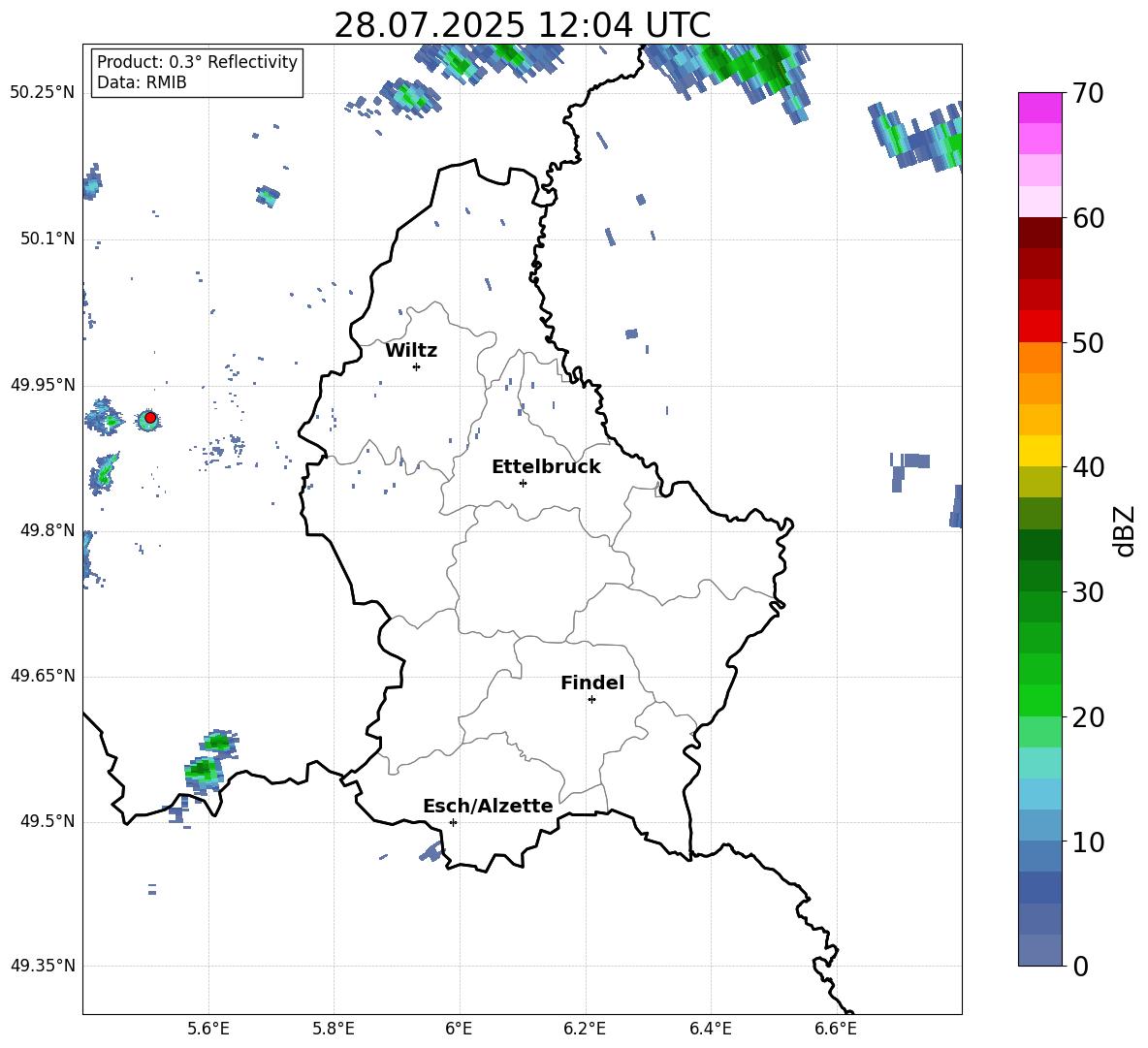Click the title 28.07.2025 12:04 UTC
The width and height of the screenshot is (1148, 1048).
[x=522, y=25]
